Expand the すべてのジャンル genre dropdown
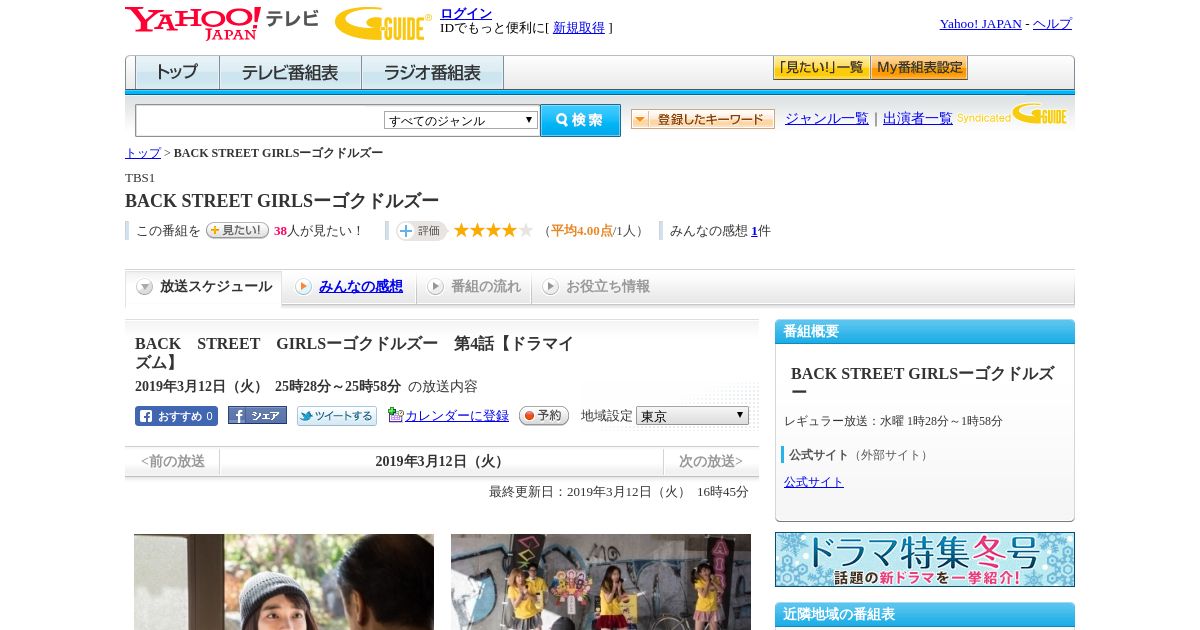This screenshot has width=1200, height=630. point(461,120)
